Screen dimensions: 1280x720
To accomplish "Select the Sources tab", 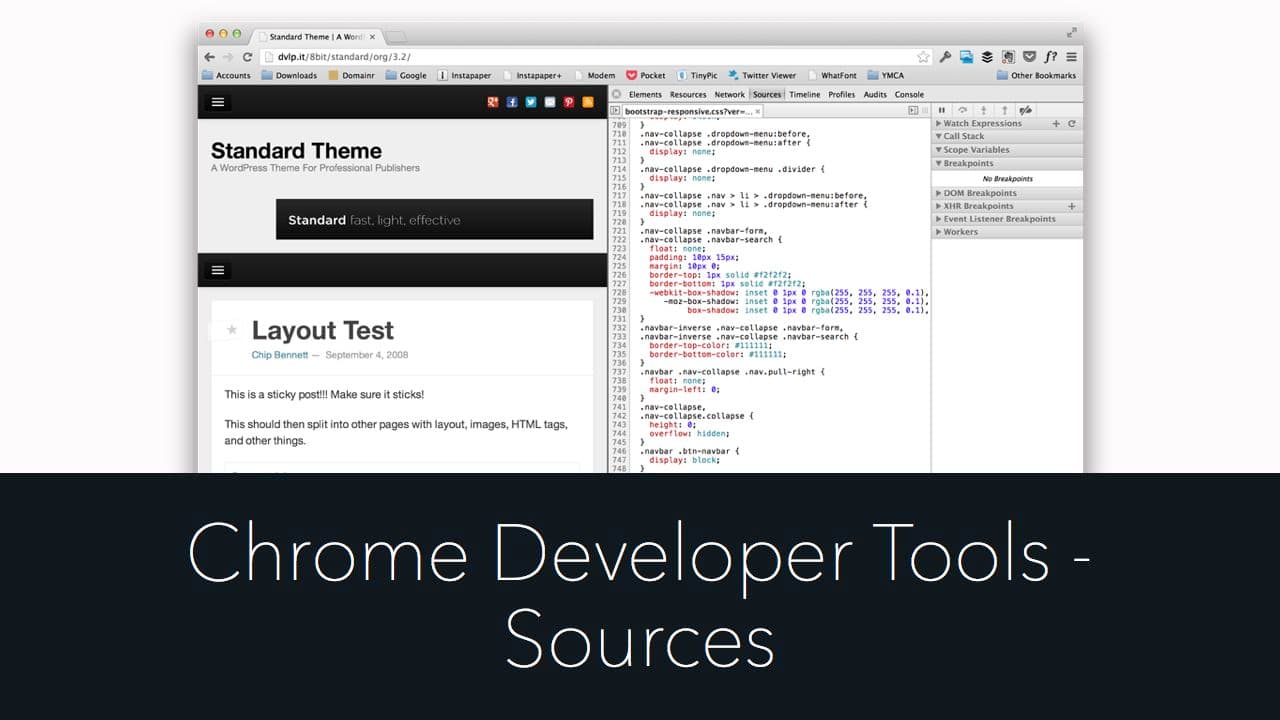I will [x=767, y=95].
